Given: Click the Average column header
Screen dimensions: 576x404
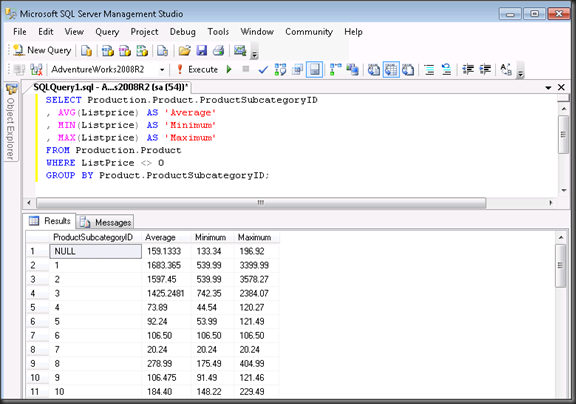Looking at the screenshot, I should pyautogui.click(x=166, y=237).
